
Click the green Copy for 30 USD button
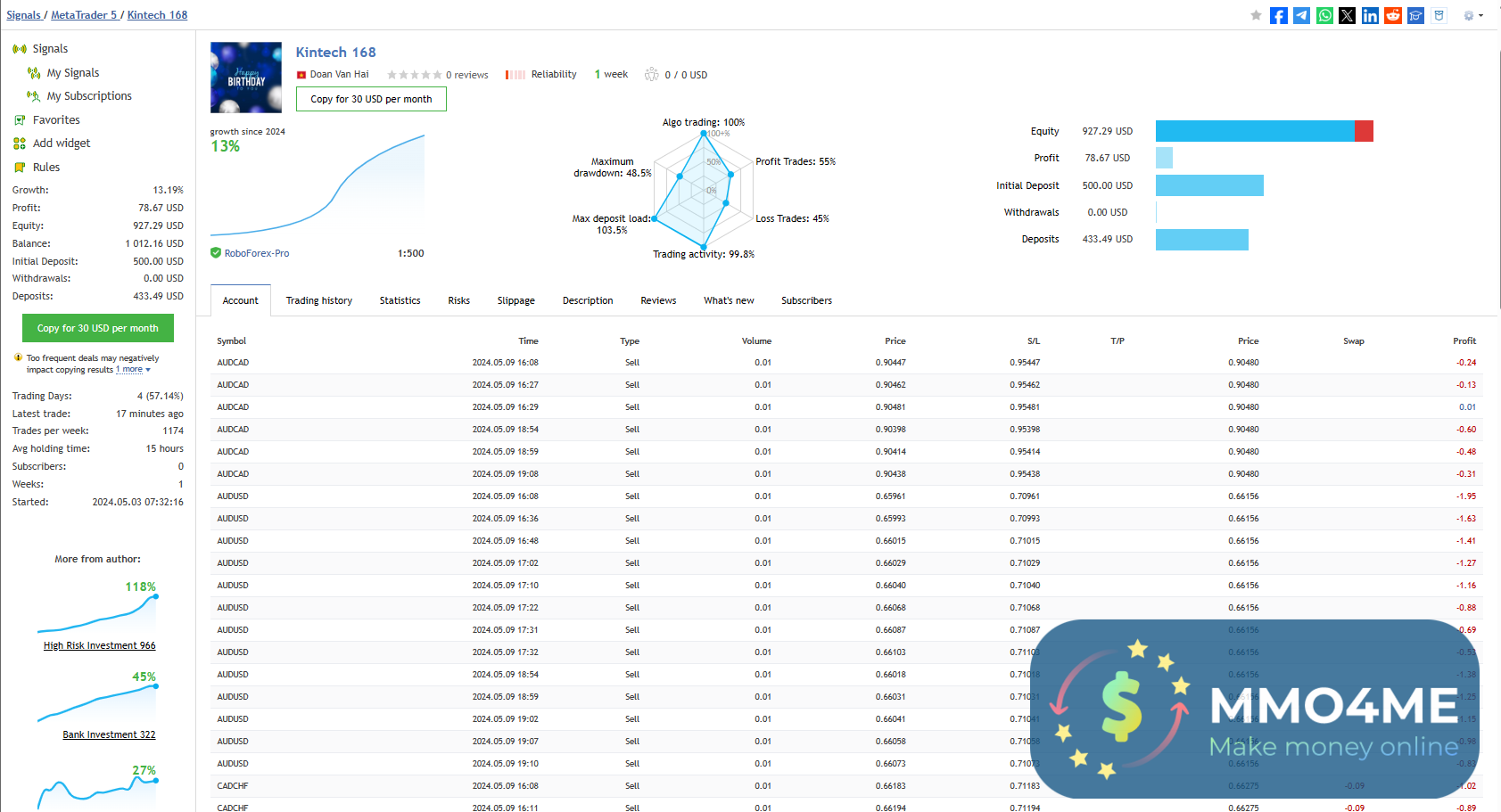point(98,328)
